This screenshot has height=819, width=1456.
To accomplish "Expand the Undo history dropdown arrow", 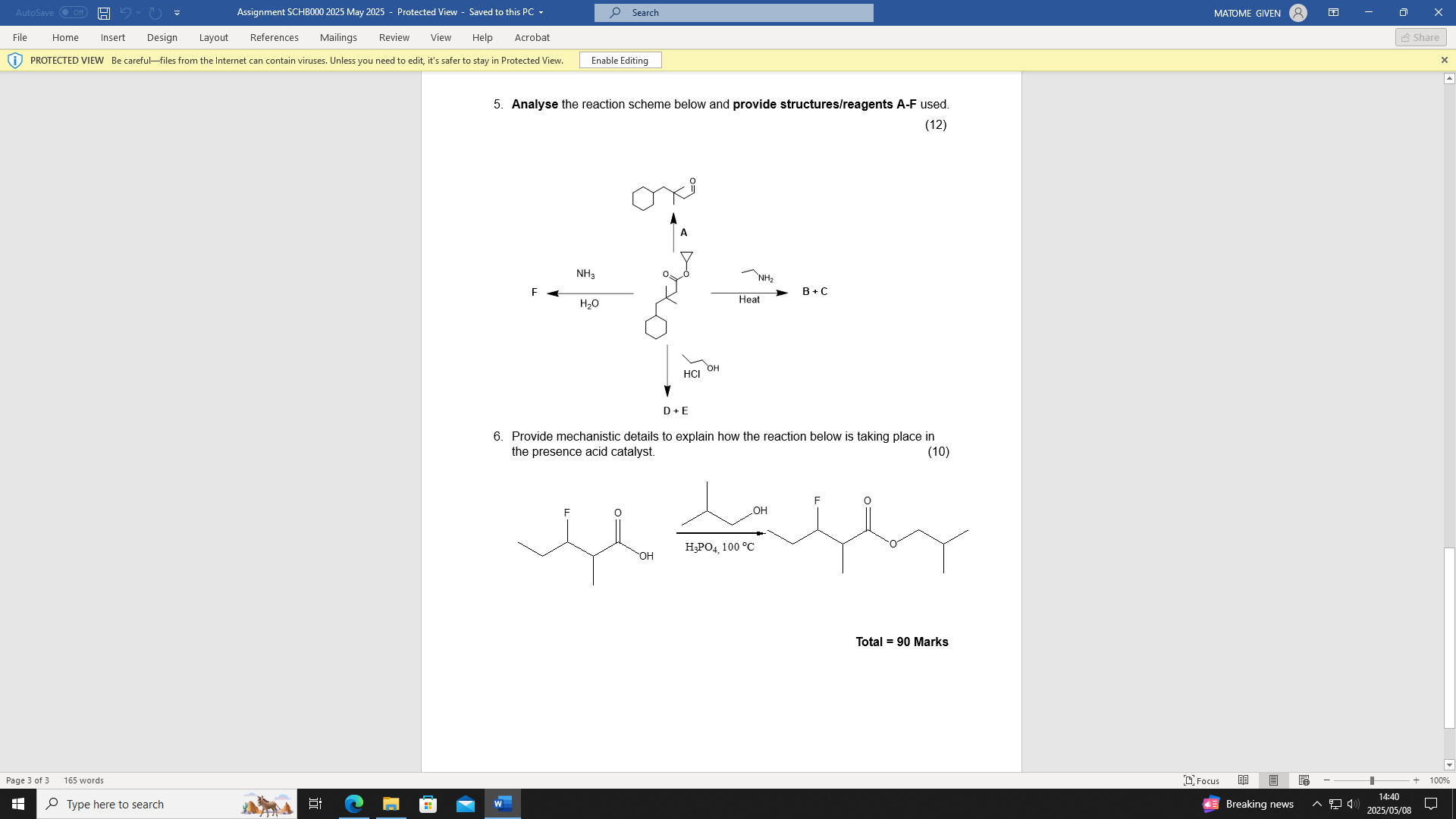I will click(x=138, y=12).
